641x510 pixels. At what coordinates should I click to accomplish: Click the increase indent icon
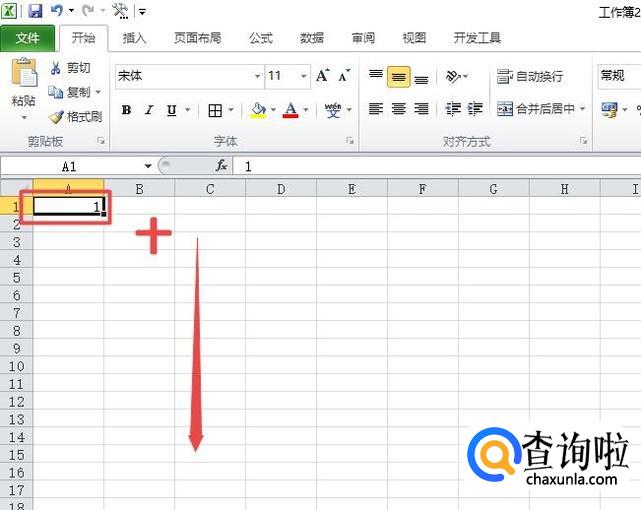pos(475,109)
